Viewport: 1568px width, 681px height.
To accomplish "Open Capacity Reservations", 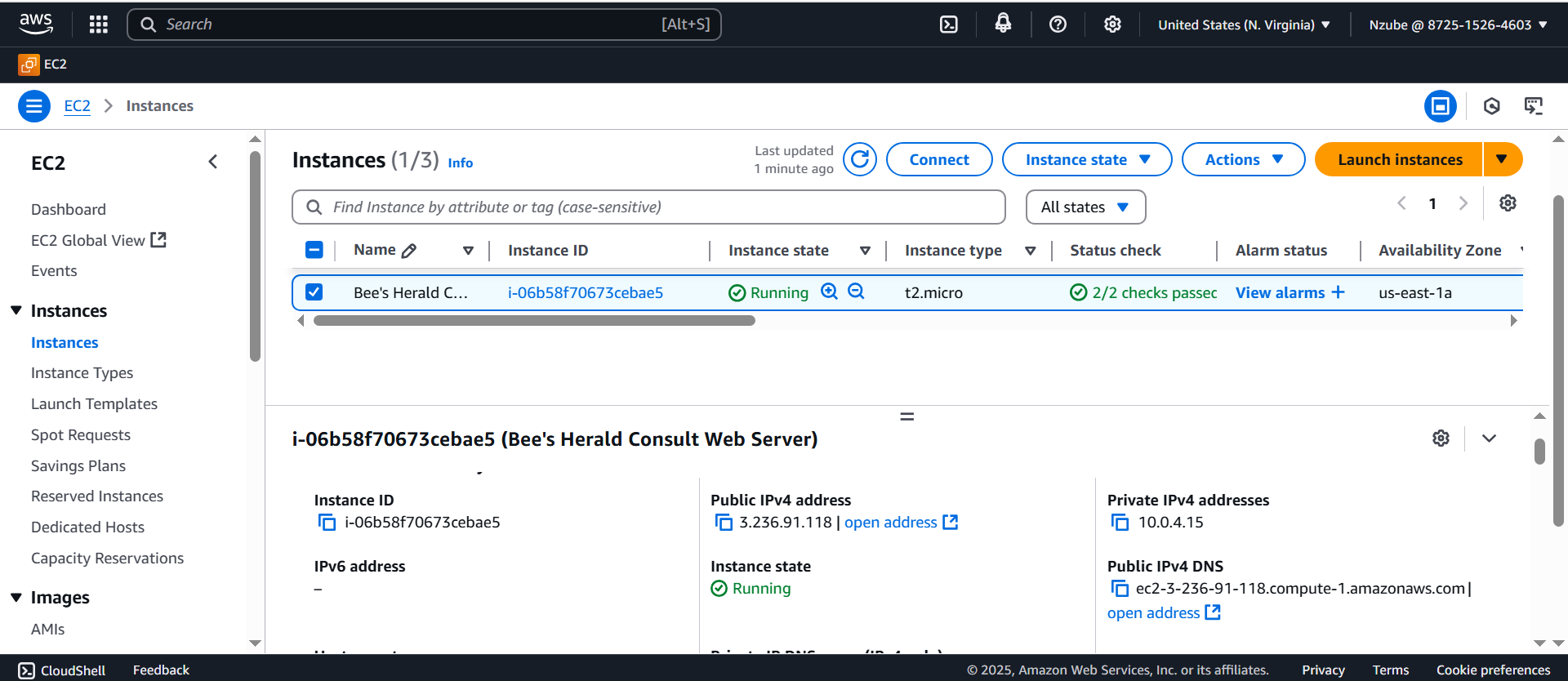I will (107, 559).
